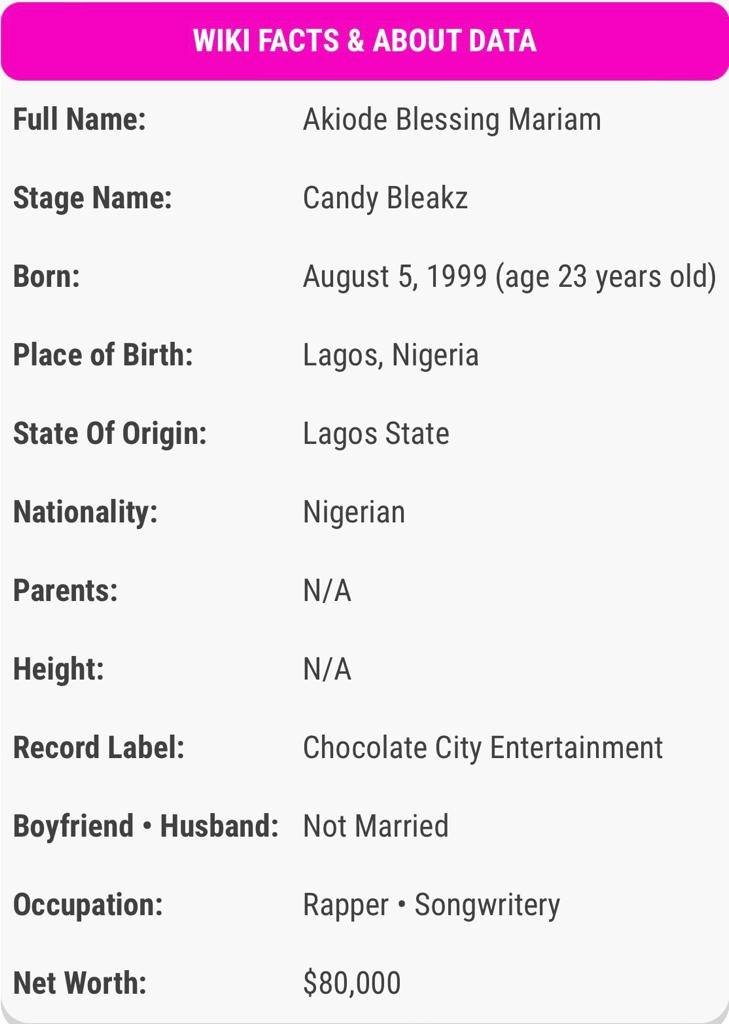Click the Not Married value

point(376,826)
